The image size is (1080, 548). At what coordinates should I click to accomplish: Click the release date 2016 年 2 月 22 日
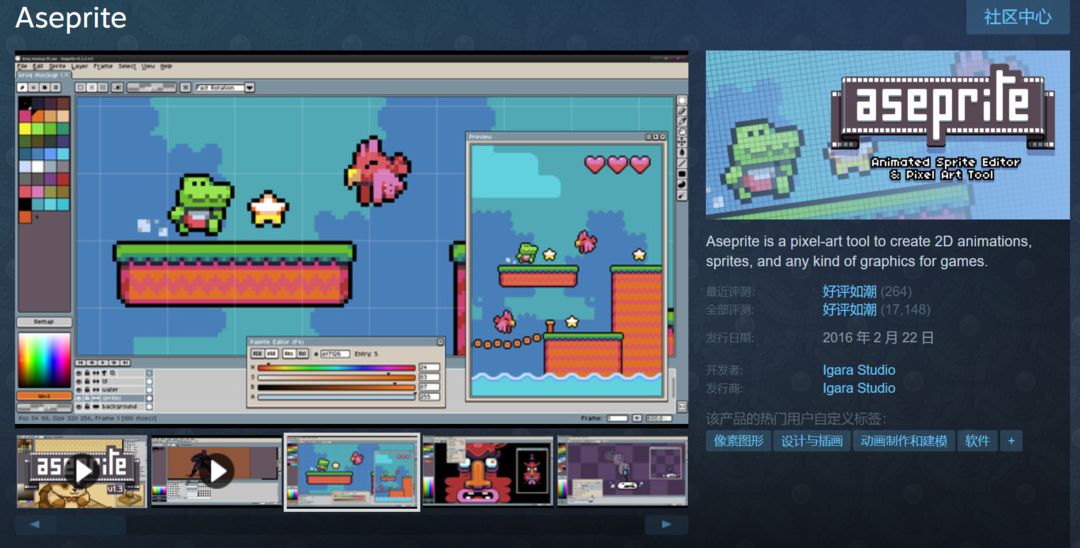[878, 337]
